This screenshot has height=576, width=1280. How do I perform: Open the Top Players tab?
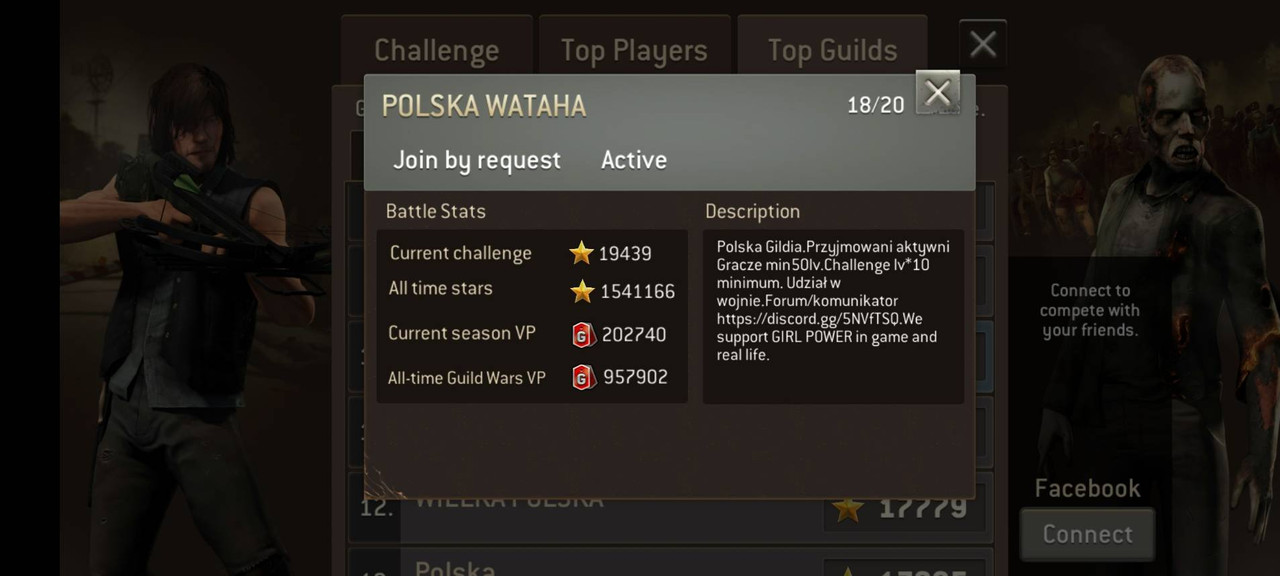pos(634,50)
